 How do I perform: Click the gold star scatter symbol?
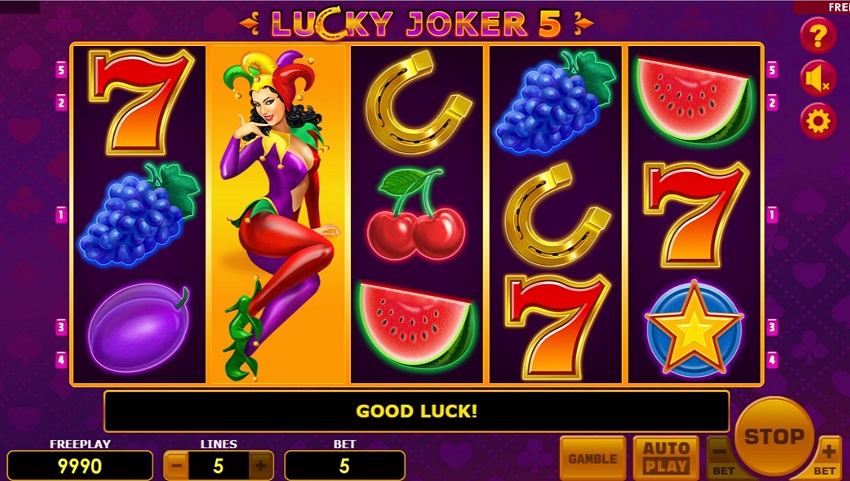point(694,329)
